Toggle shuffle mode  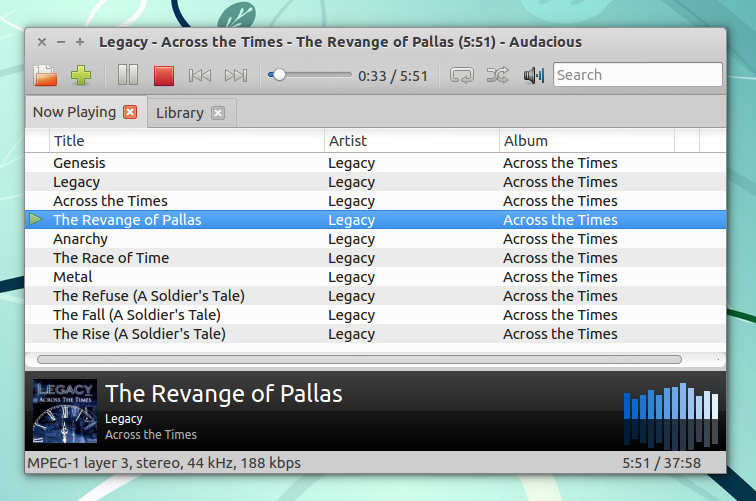coord(497,75)
